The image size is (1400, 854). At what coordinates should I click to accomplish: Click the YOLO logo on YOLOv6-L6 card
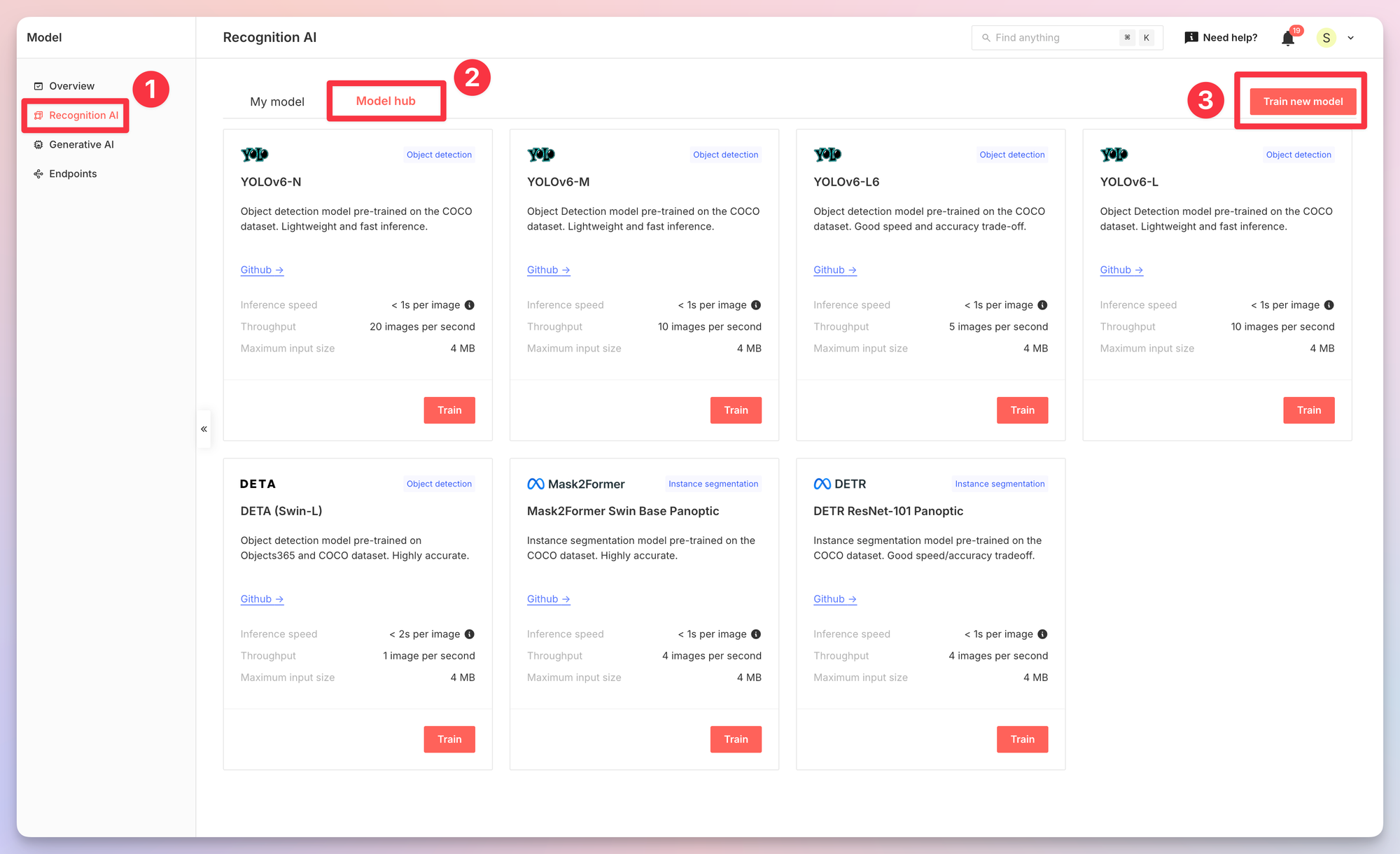(827, 155)
